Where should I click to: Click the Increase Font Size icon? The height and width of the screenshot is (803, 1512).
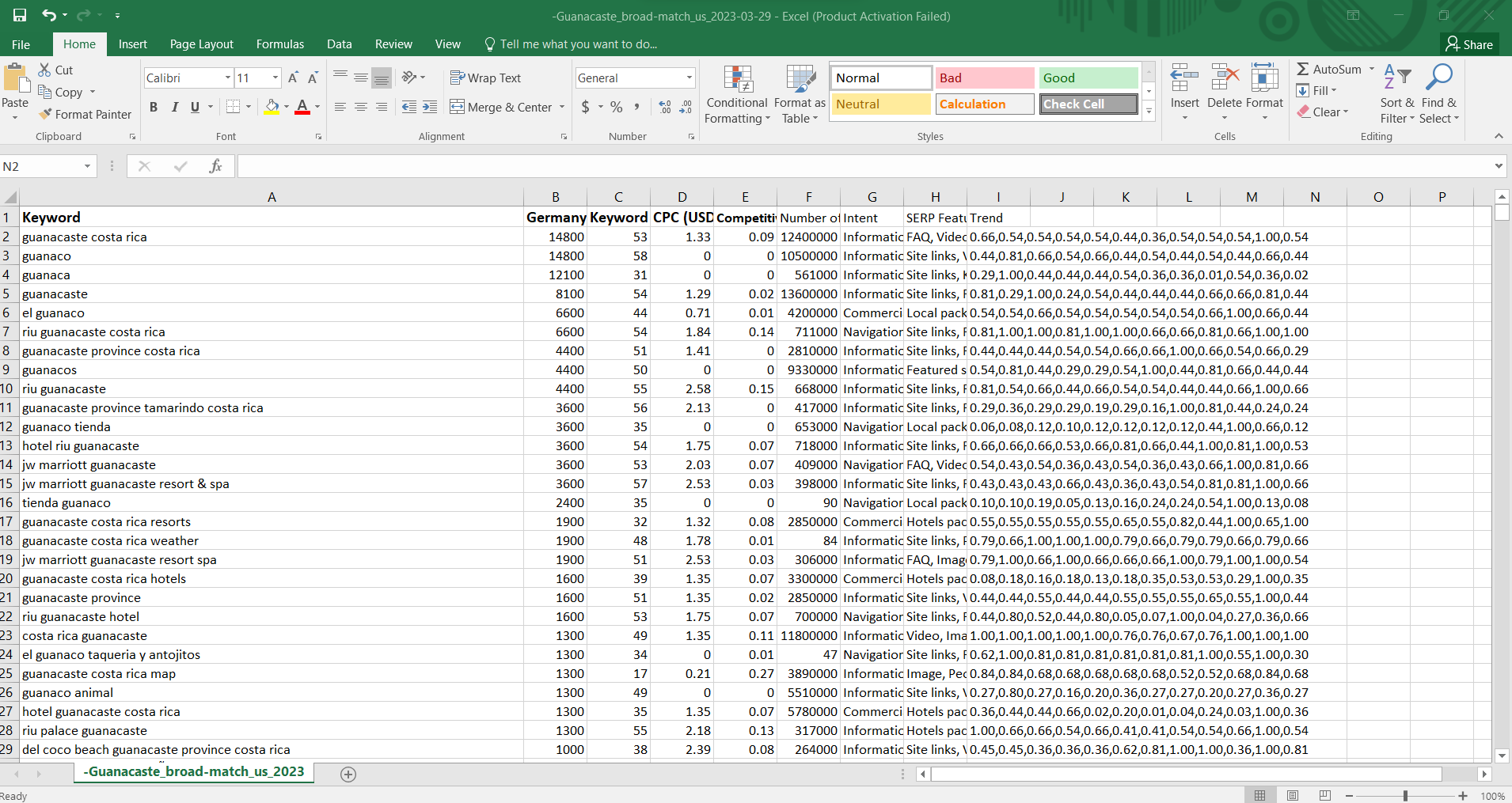pos(292,78)
